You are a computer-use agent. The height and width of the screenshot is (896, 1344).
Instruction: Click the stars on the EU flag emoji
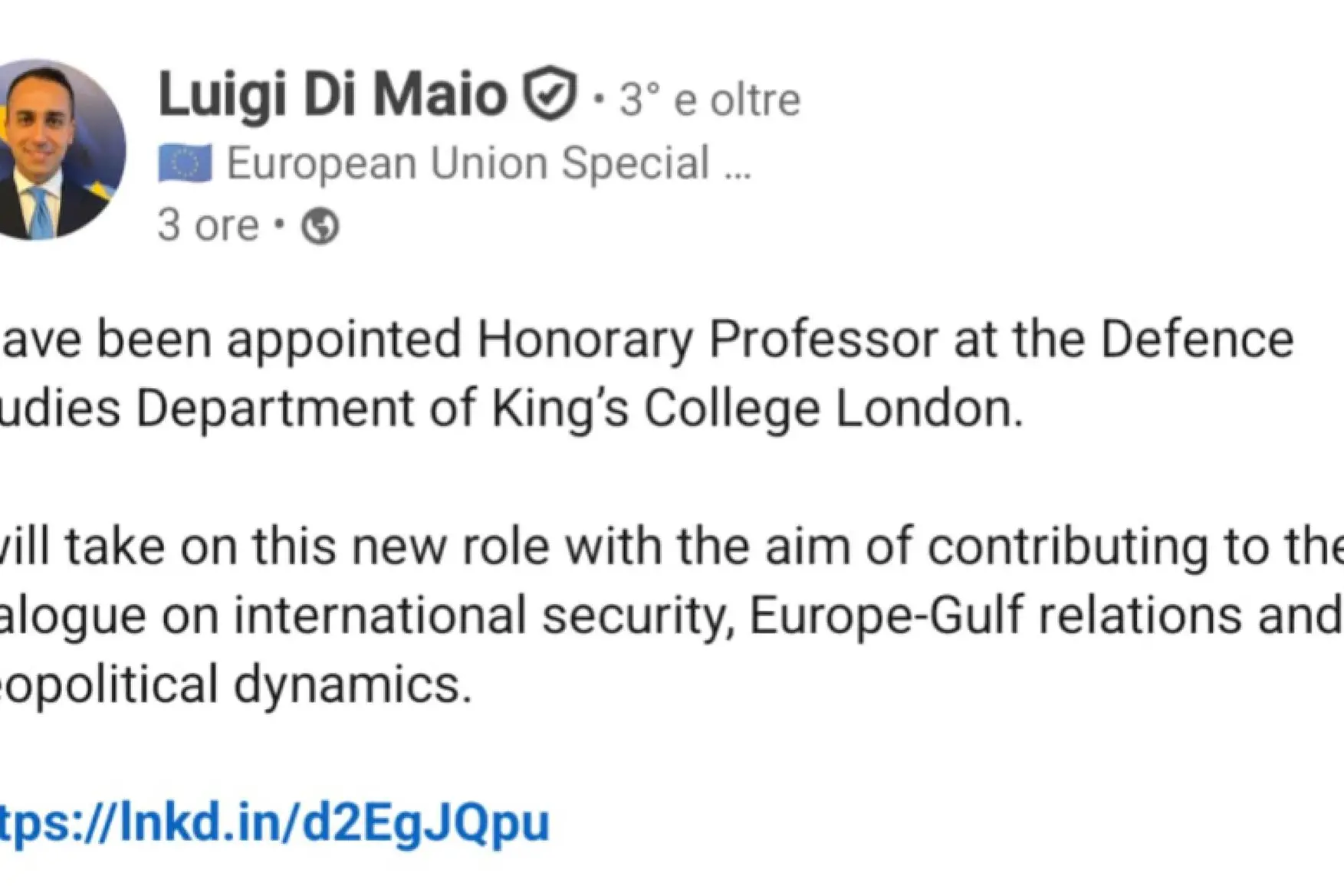coord(186,161)
